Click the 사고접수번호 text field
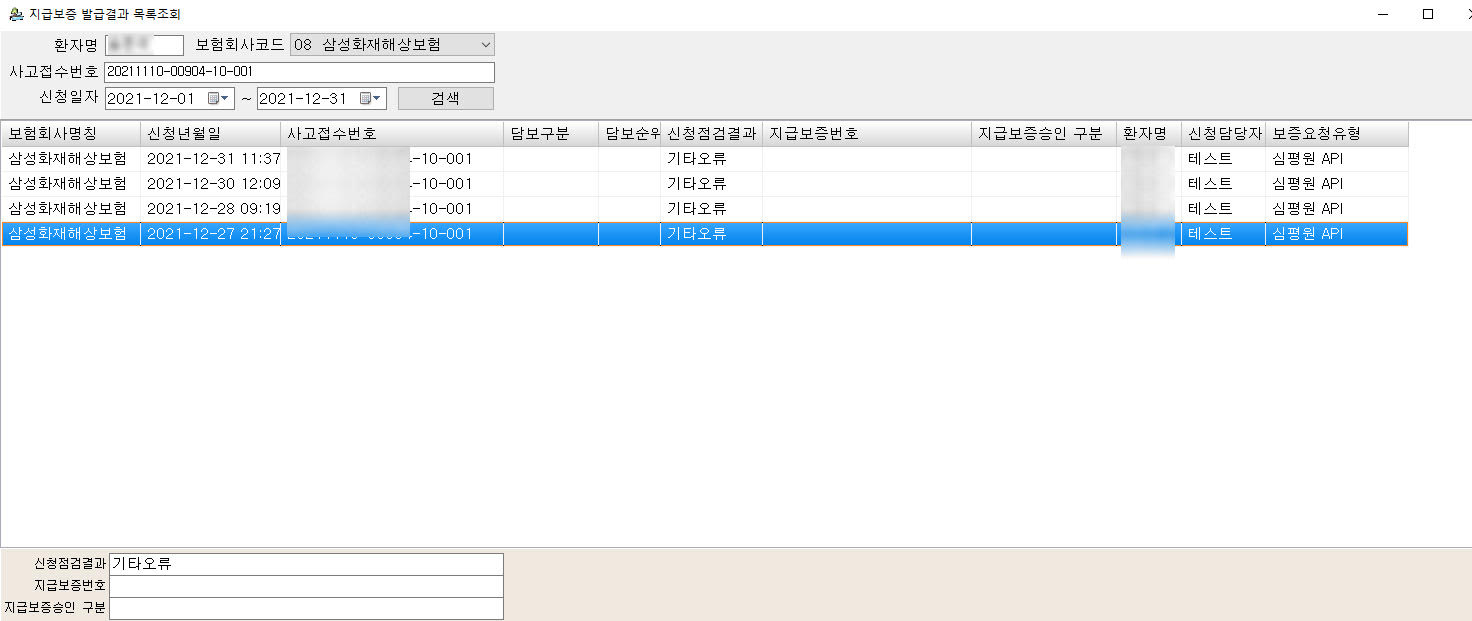This screenshot has height=621, width=1472. [x=298, y=72]
